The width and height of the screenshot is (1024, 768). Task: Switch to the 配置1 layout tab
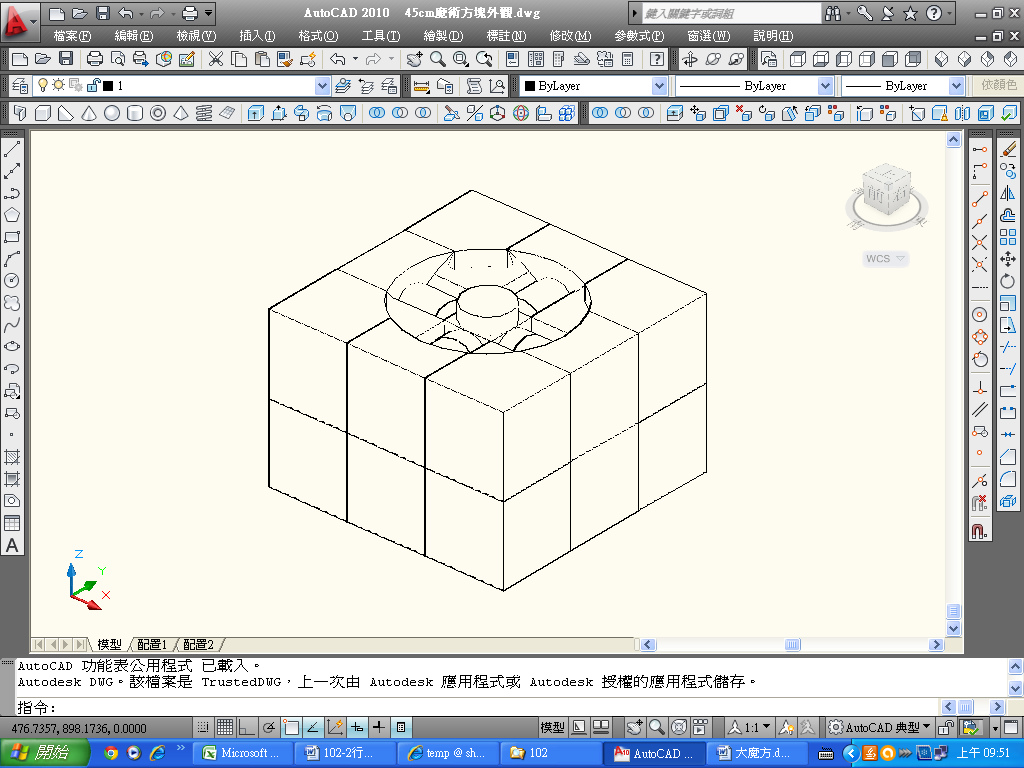tap(152, 645)
